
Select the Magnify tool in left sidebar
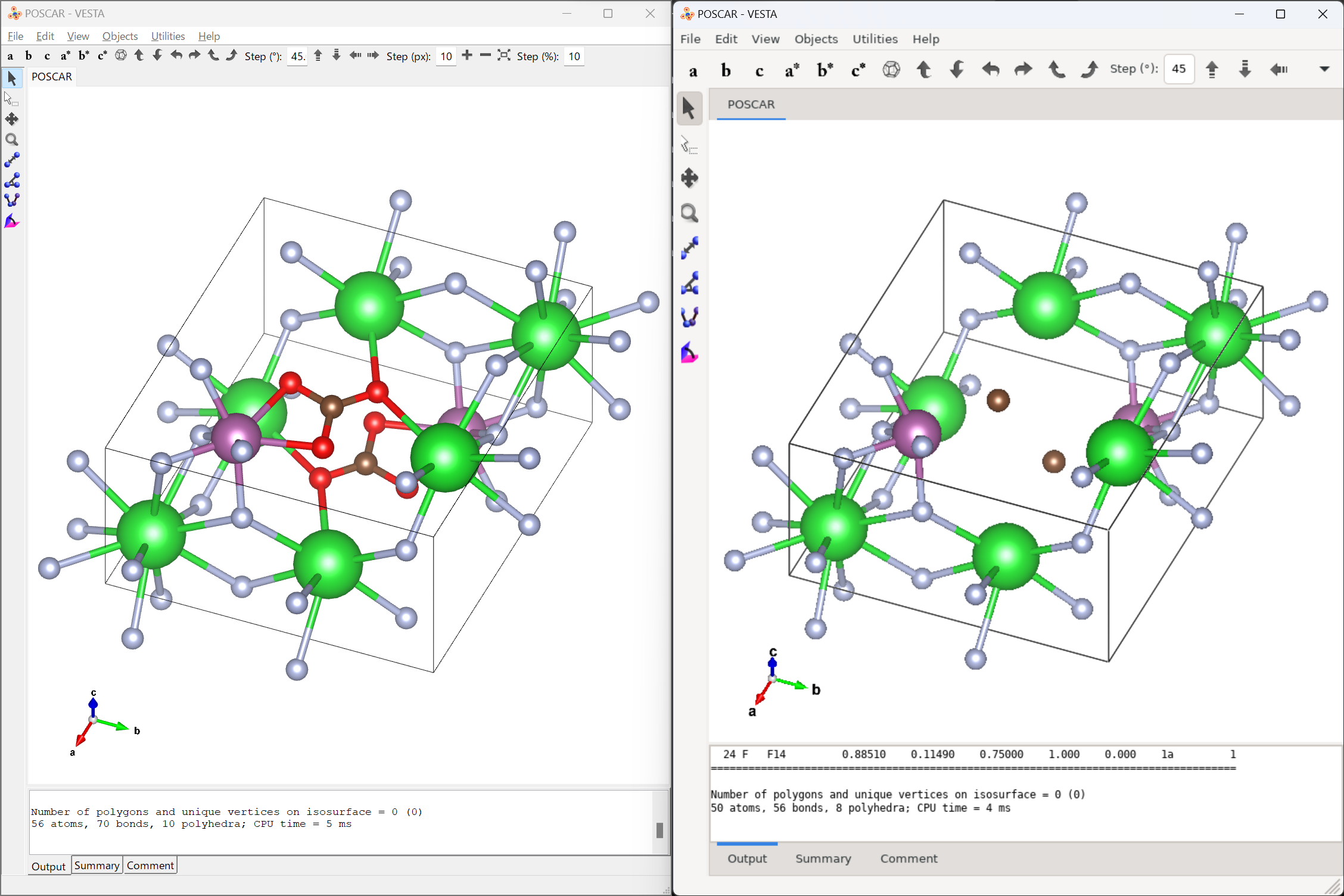click(11, 140)
